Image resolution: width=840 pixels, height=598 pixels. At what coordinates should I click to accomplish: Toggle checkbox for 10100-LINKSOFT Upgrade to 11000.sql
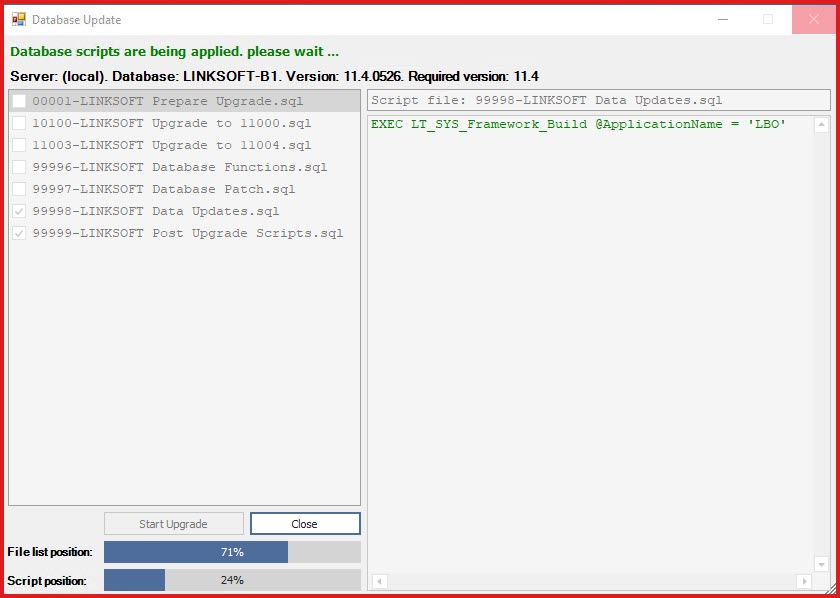(19, 123)
